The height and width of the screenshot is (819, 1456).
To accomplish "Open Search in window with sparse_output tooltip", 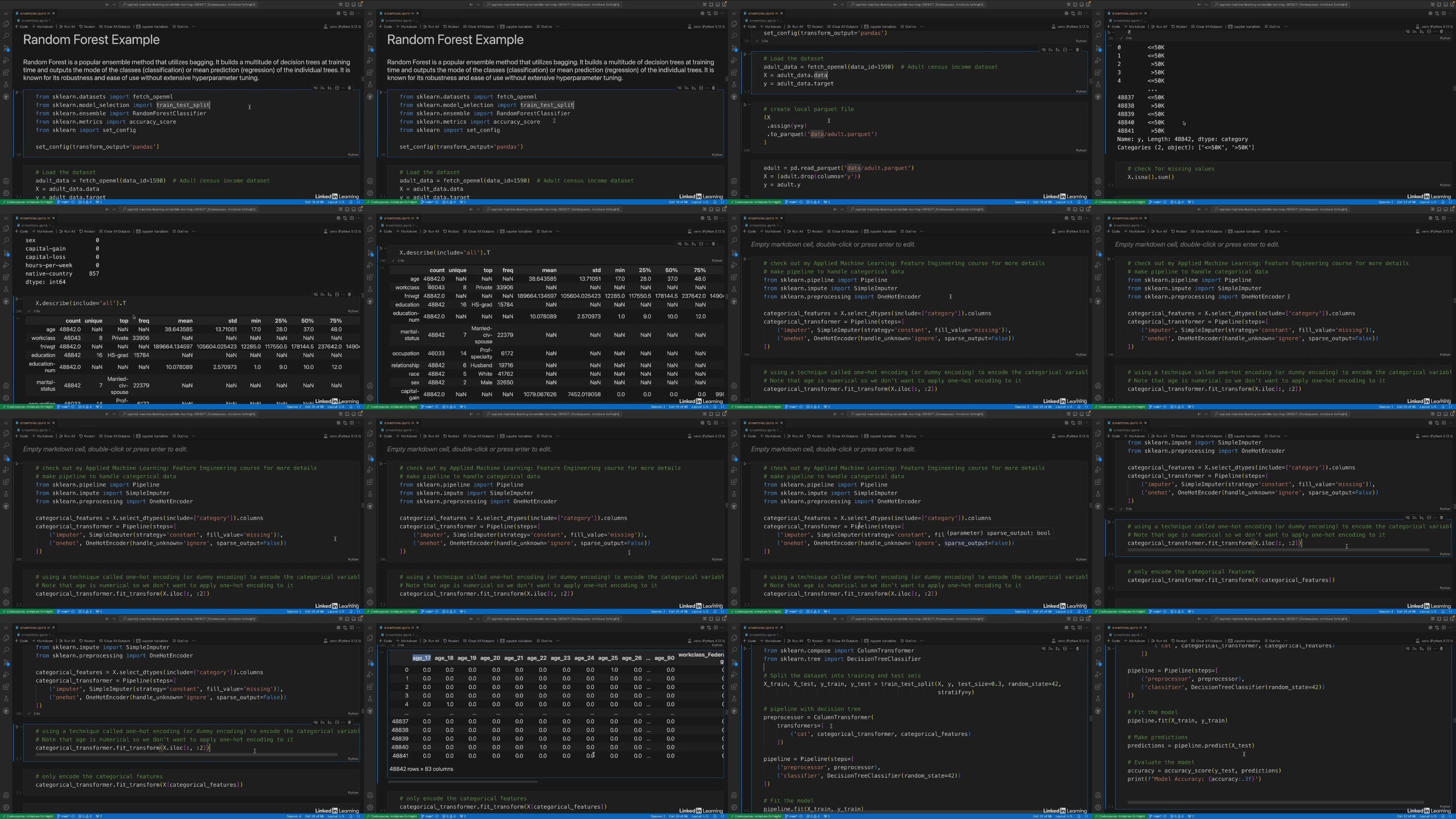I will pos(734,445).
